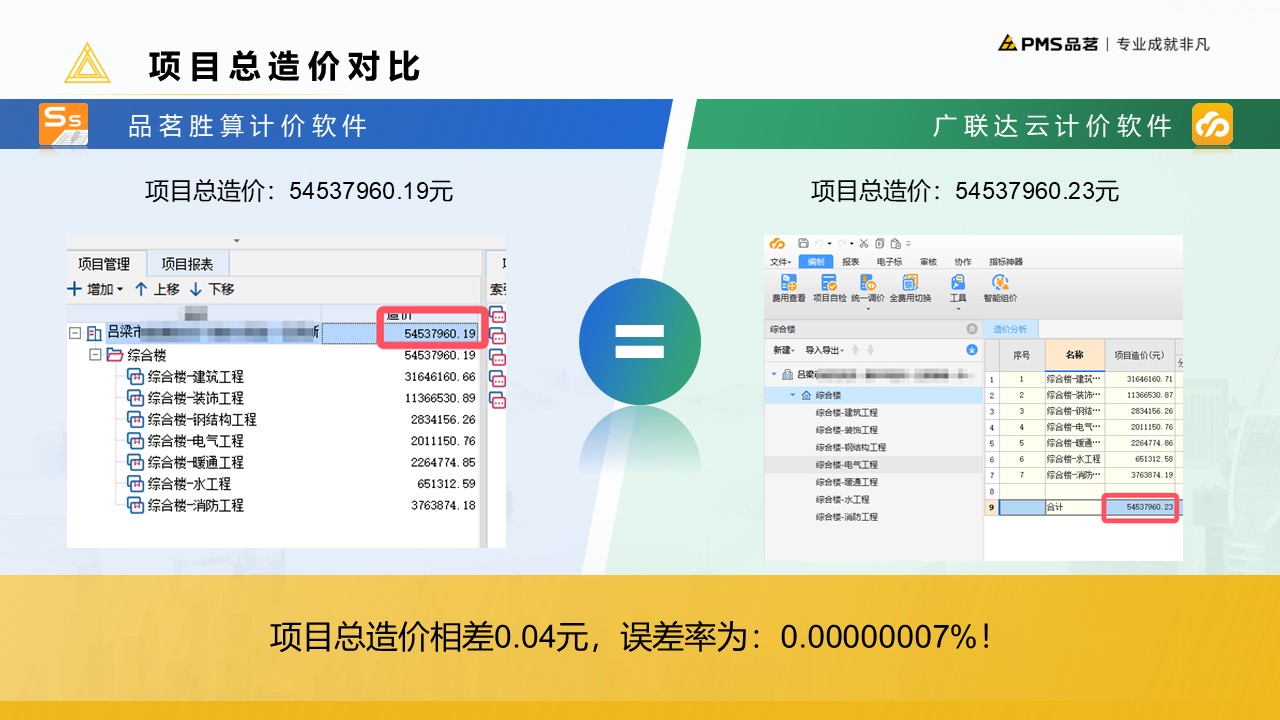Image resolution: width=1280 pixels, height=720 pixels.
Task: Select the 项目管理 tab in 胜算
Action: [x=104, y=264]
